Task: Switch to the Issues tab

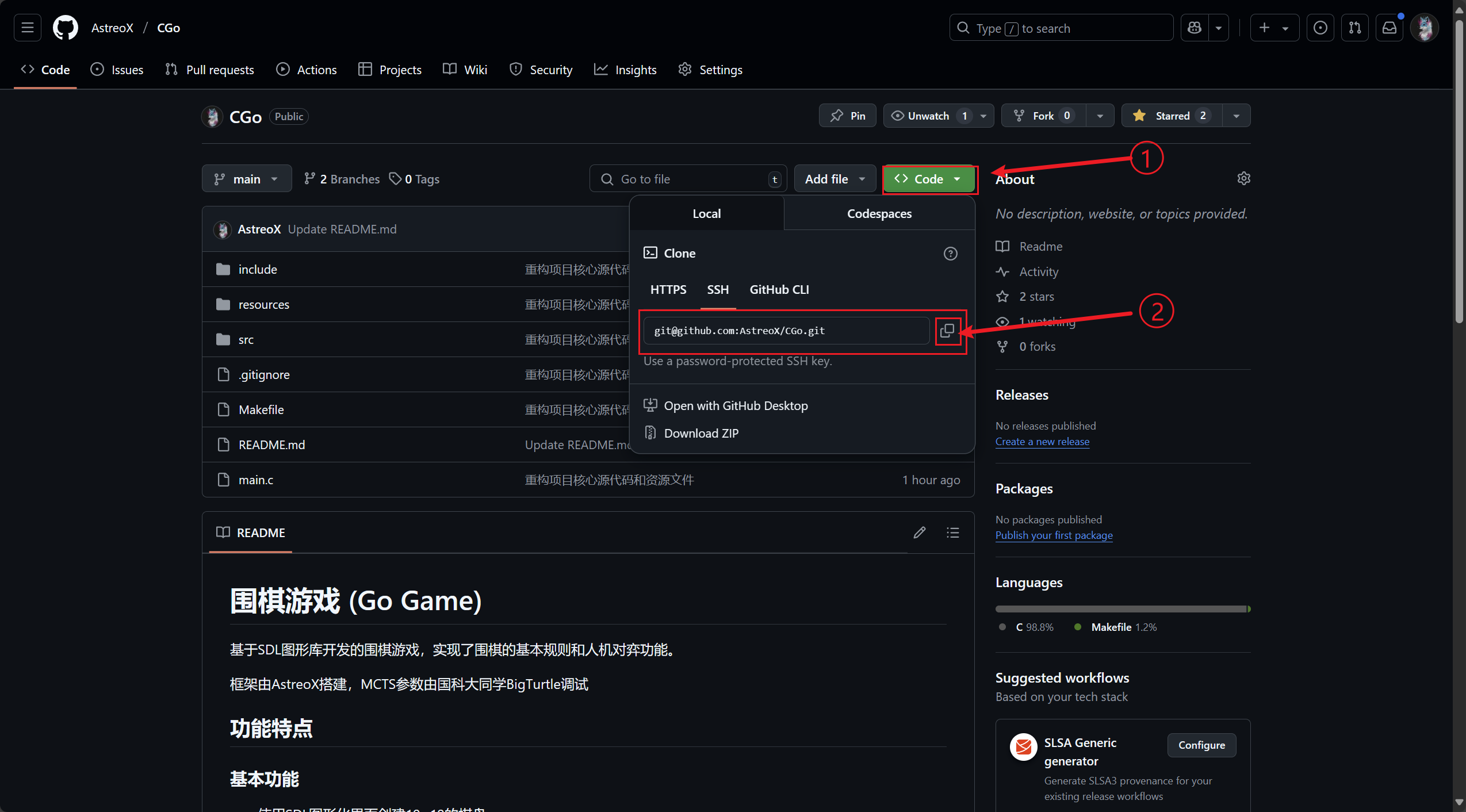Action: point(117,70)
